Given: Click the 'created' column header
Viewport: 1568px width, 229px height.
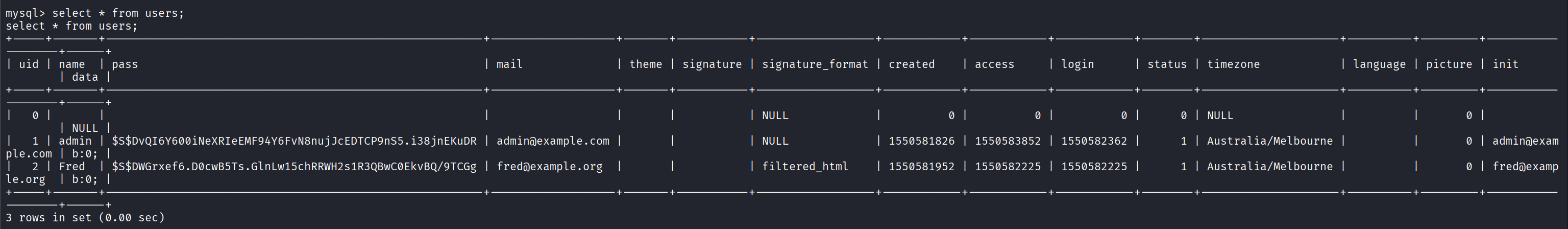Looking at the screenshot, I should coord(911,64).
